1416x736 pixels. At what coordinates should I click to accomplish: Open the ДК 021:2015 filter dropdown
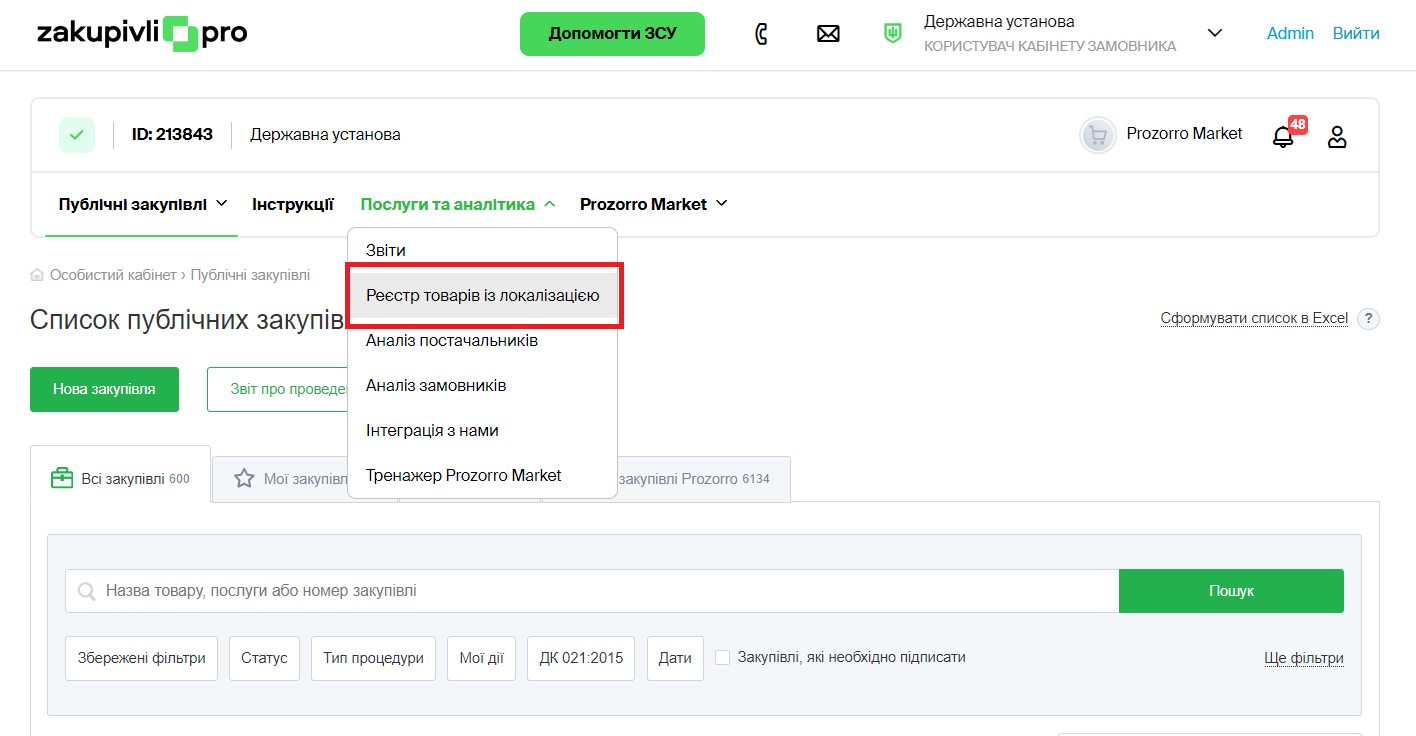(580, 658)
